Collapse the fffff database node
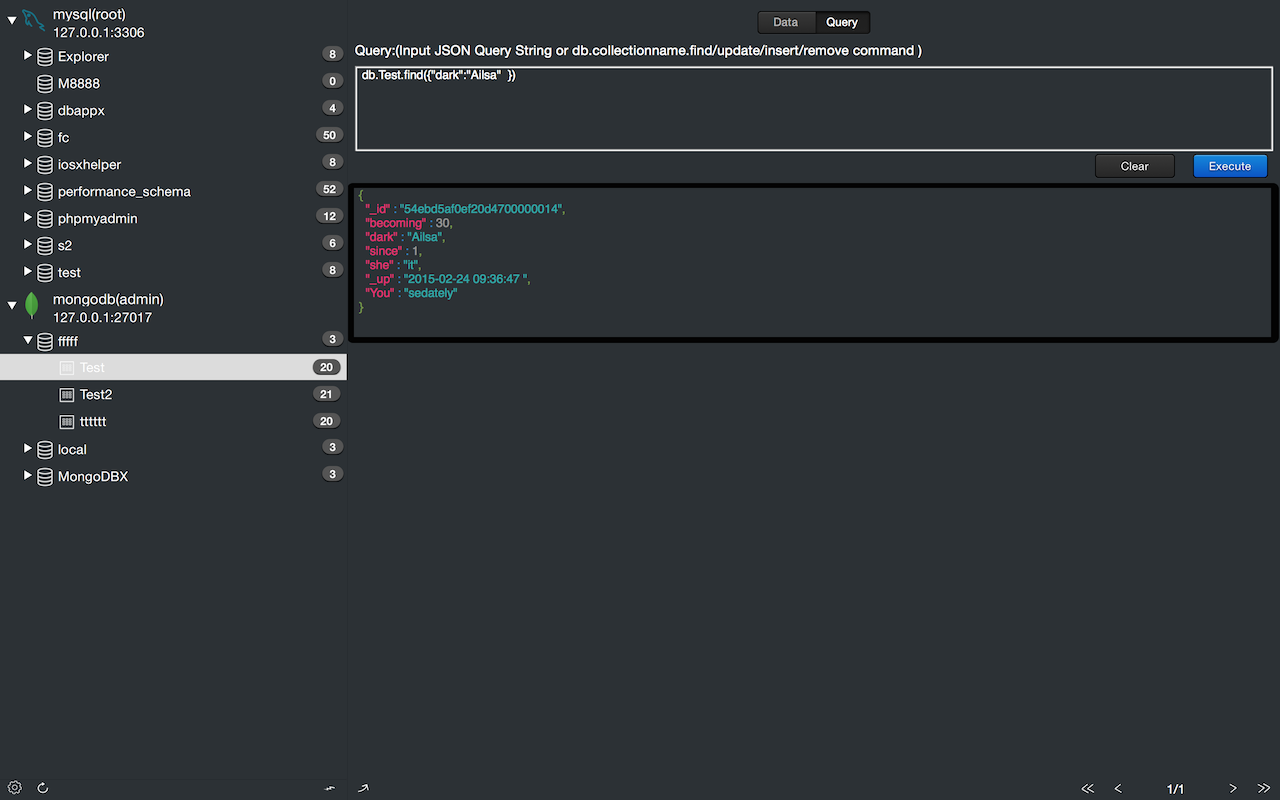This screenshot has height=800, width=1280. coord(28,341)
